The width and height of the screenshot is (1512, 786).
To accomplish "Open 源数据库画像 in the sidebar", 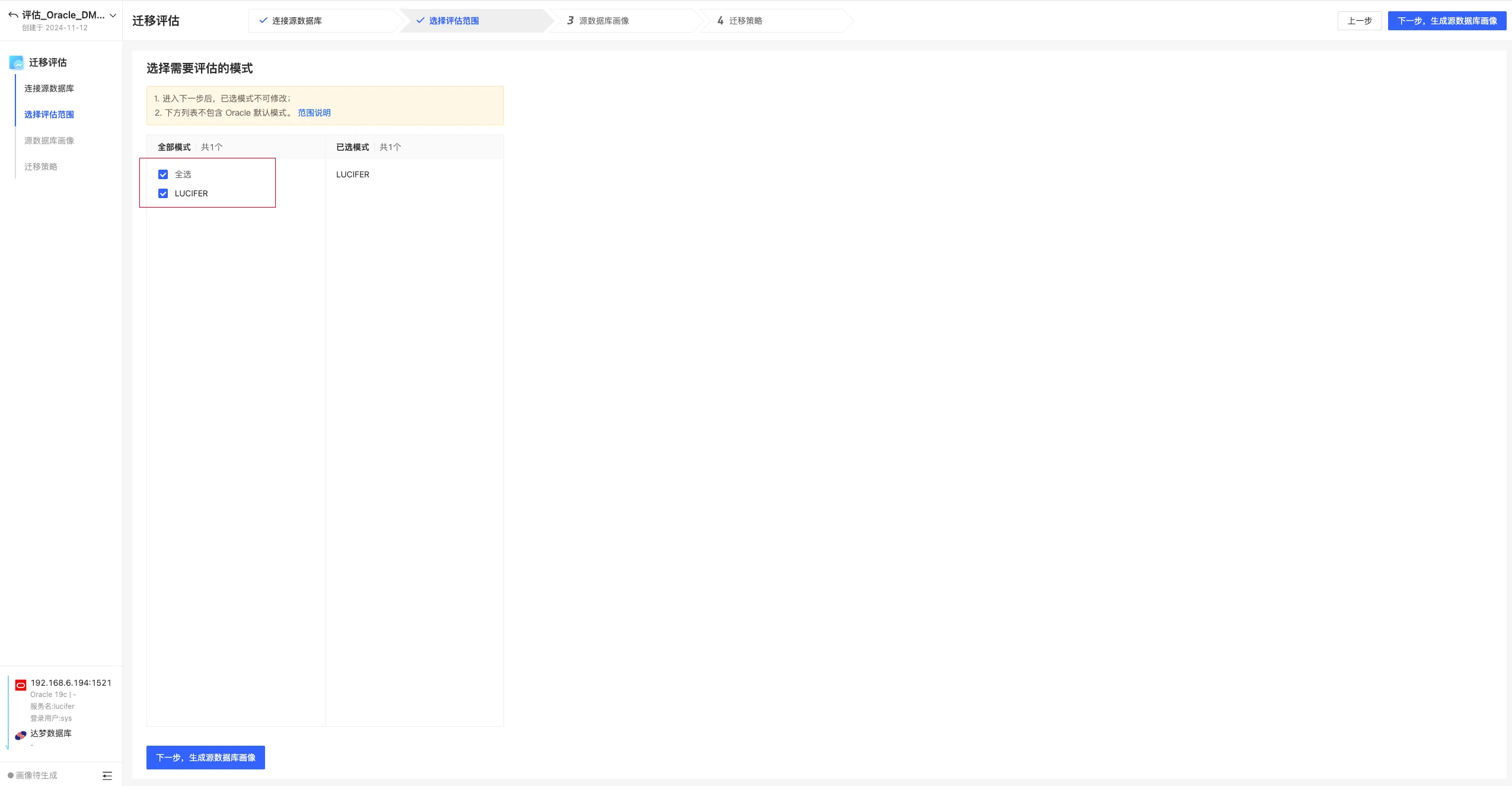I will pyautogui.click(x=49, y=141).
